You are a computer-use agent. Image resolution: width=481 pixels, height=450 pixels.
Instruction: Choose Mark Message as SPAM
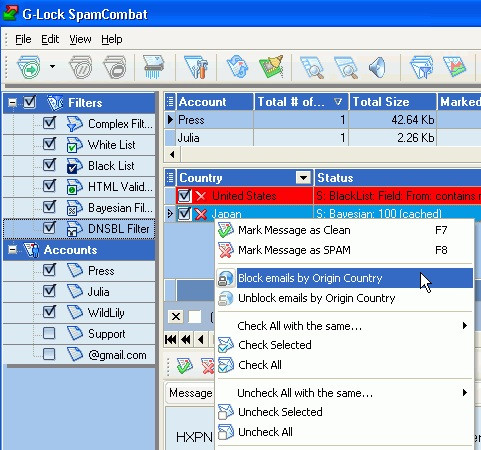click(345, 250)
